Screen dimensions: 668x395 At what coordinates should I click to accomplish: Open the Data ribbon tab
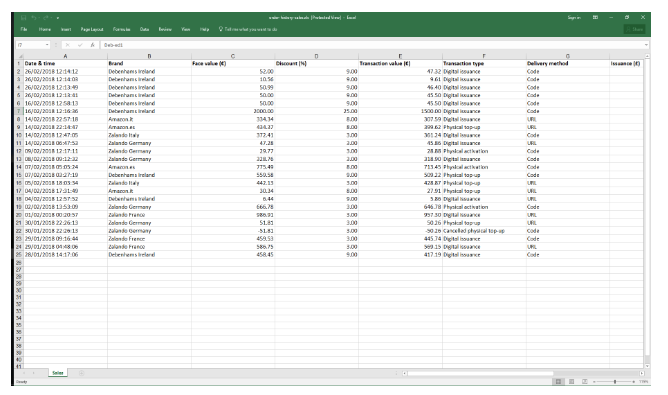tap(144, 29)
